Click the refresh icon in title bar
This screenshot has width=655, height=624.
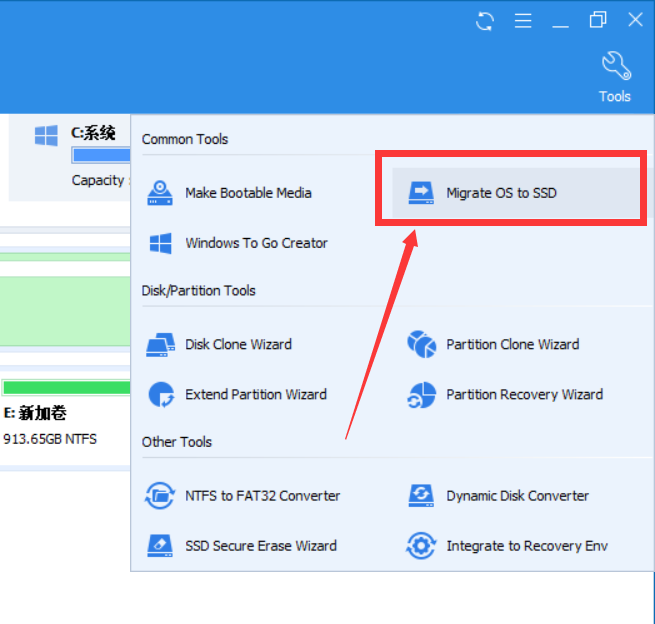pos(485,20)
